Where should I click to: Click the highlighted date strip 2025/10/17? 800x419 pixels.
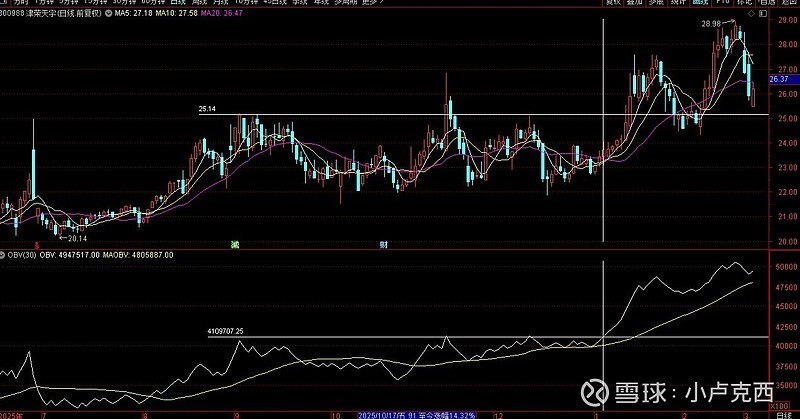coord(417,415)
